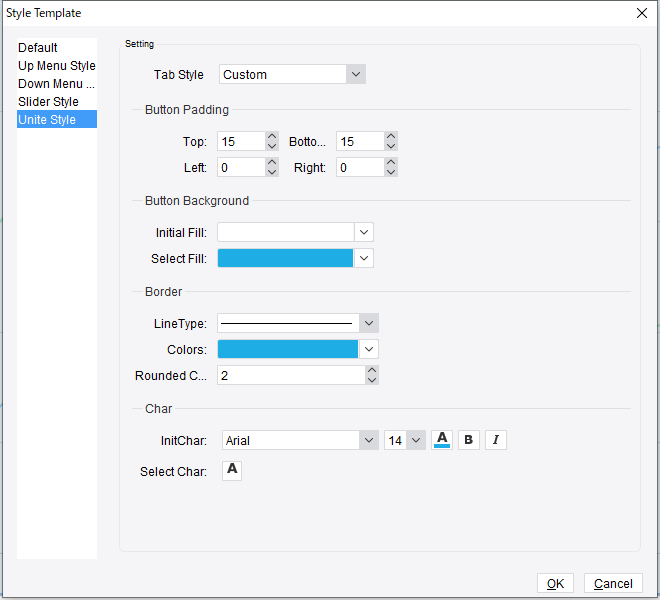Viewport: 660px width, 600px height.
Task: Click the InitChar font color icon
Action: click(x=443, y=440)
